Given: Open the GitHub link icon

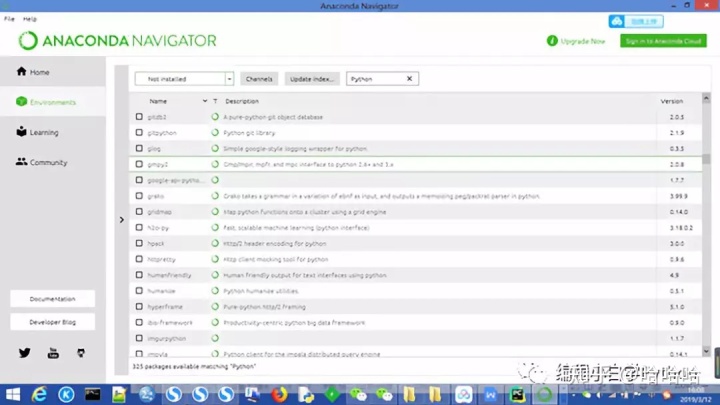Looking at the screenshot, I should [81, 353].
